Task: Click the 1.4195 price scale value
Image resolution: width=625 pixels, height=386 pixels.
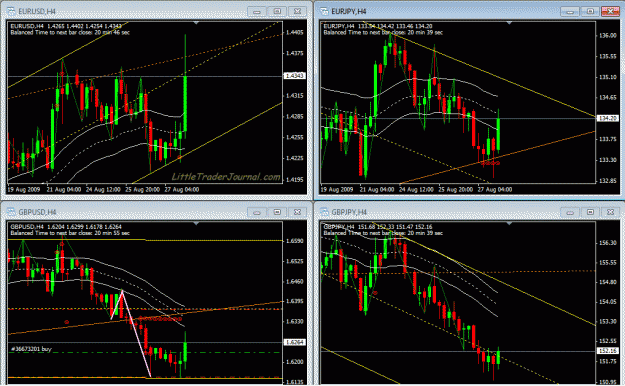Action: (295, 179)
